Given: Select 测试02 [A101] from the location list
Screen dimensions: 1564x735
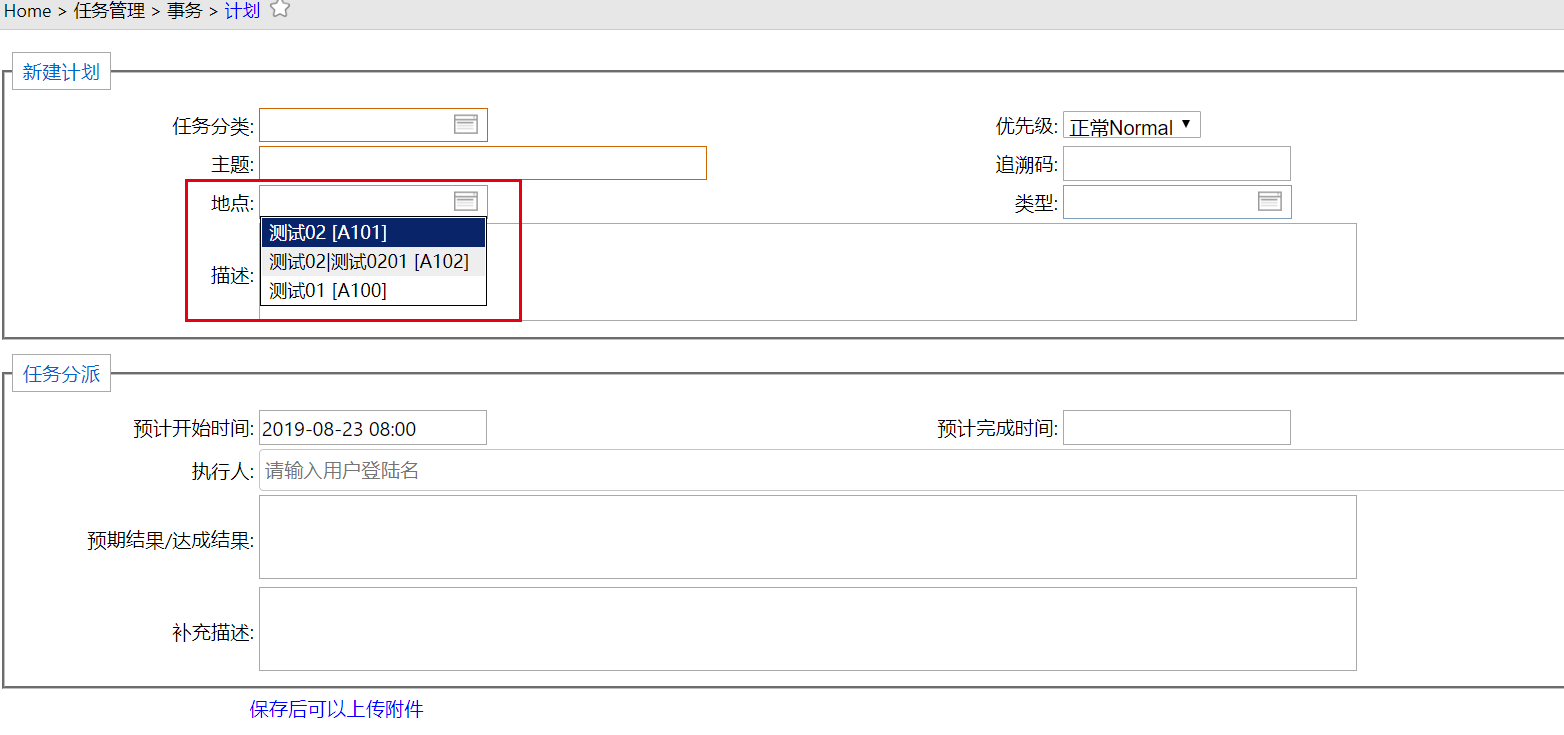Looking at the screenshot, I should (373, 233).
